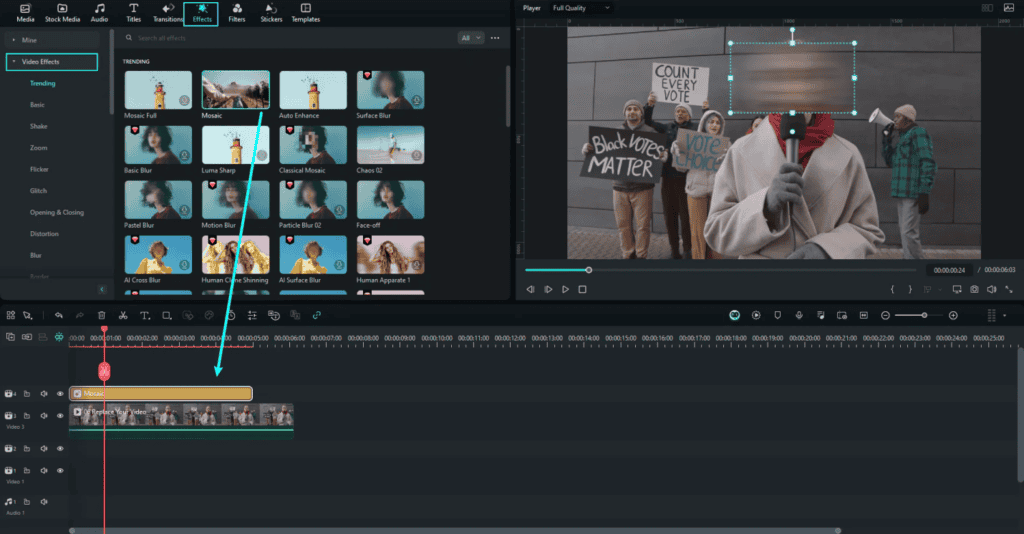Image resolution: width=1024 pixels, height=534 pixels.
Task: Stop the video playback
Action: pos(583,289)
